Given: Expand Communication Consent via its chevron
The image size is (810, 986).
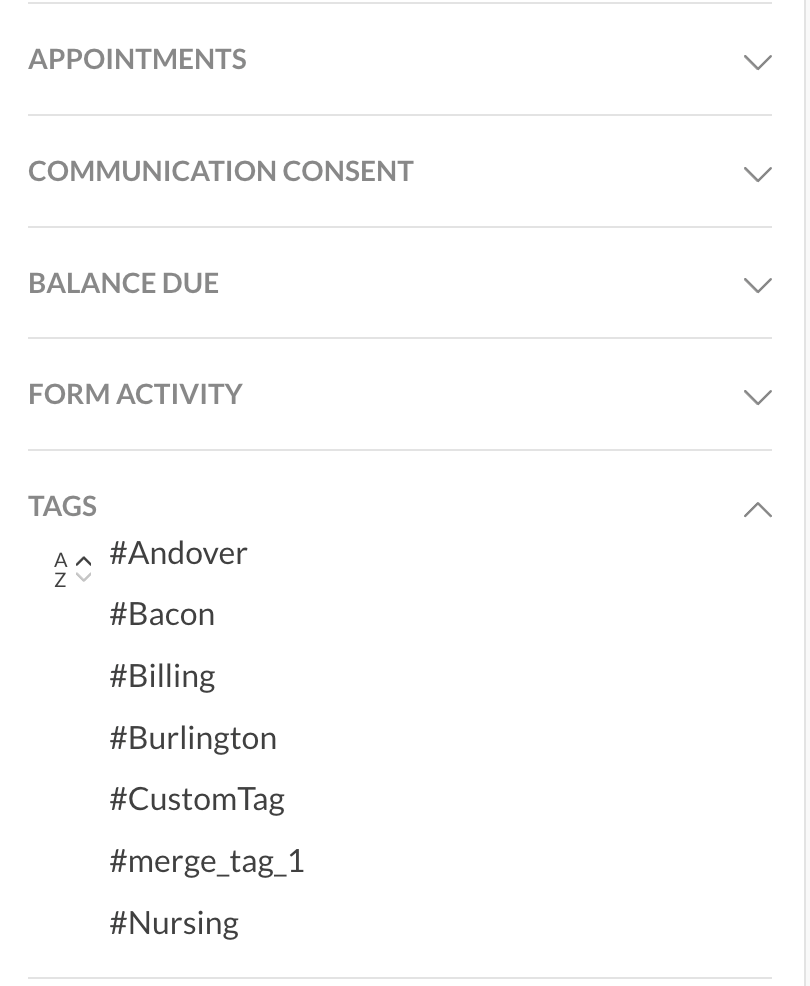Looking at the screenshot, I should coord(758,174).
